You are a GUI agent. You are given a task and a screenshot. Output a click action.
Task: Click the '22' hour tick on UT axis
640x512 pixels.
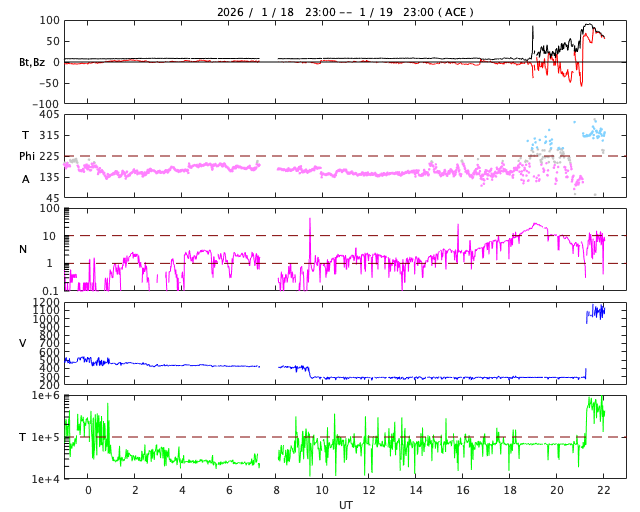point(604,490)
